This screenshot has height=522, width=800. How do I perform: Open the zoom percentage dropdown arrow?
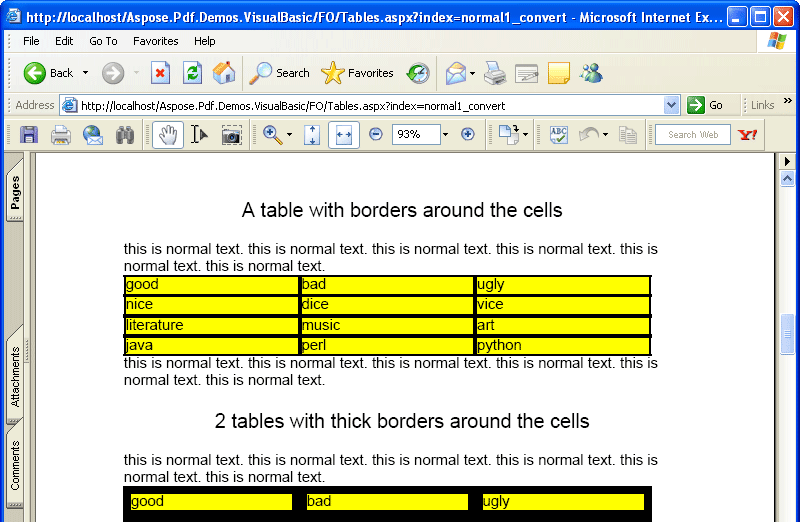pyautogui.click(x=445, y=135)
